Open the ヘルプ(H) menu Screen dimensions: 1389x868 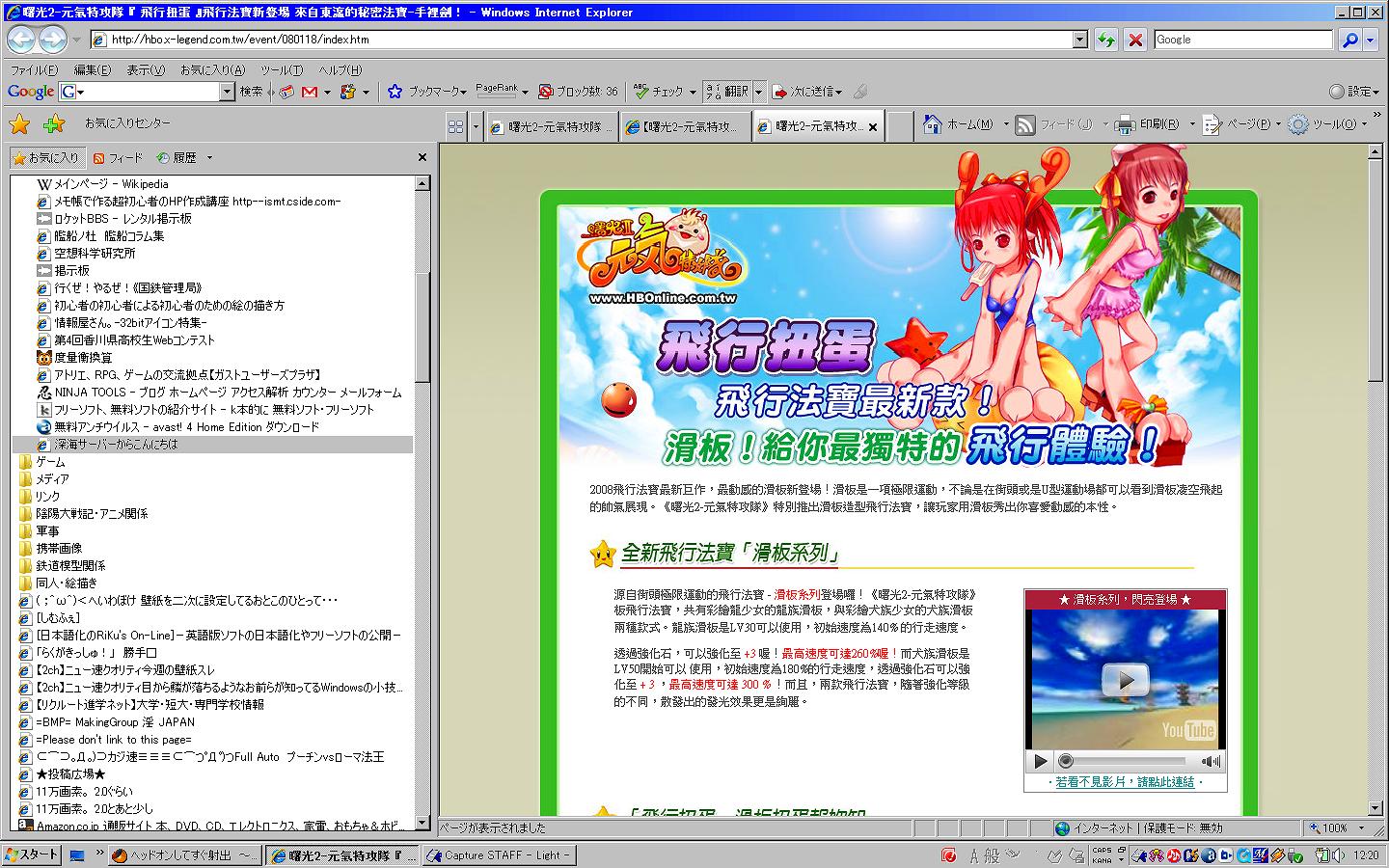click(x=340, y=69)
